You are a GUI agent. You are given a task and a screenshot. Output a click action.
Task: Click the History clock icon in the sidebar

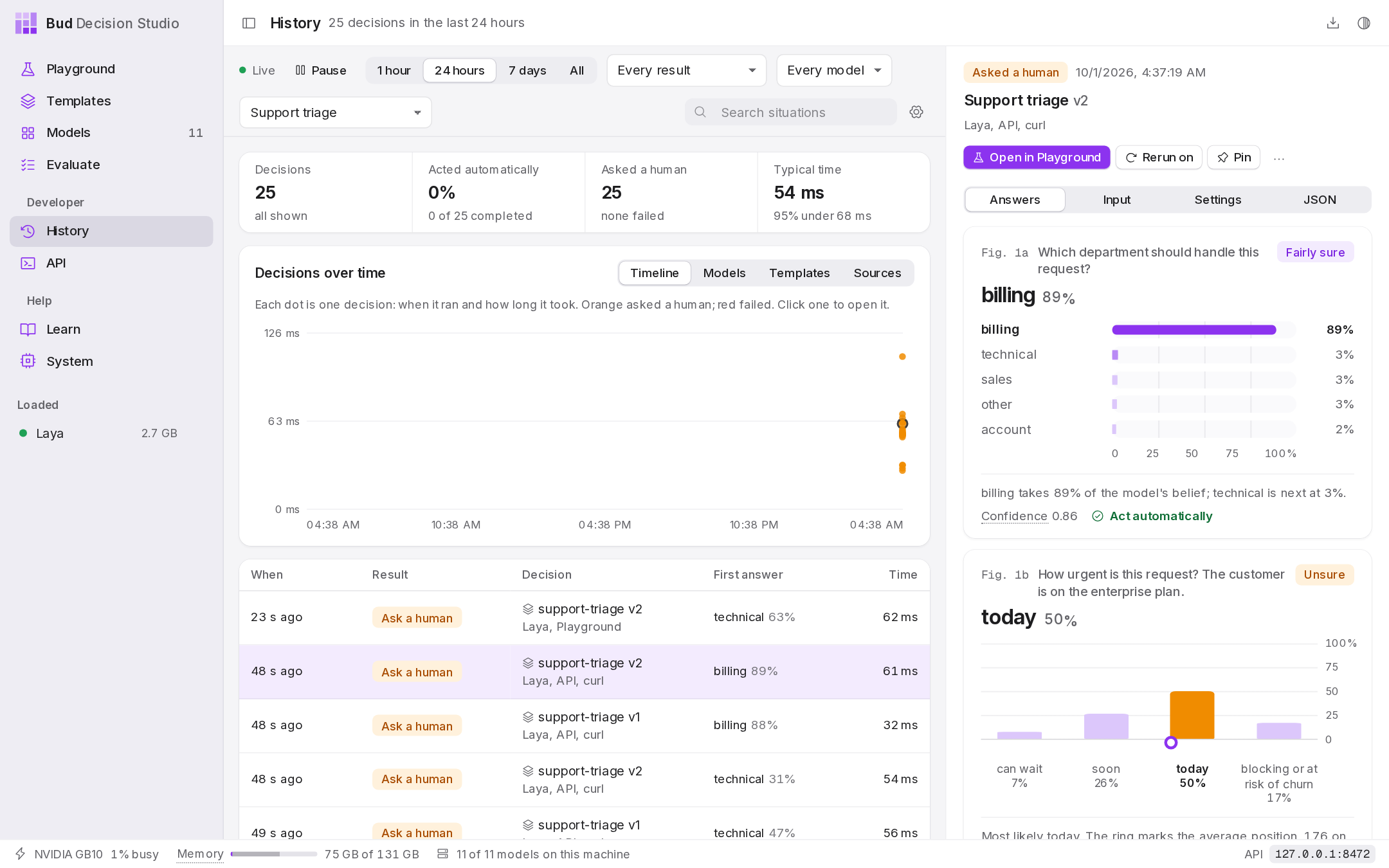[28, 231]
